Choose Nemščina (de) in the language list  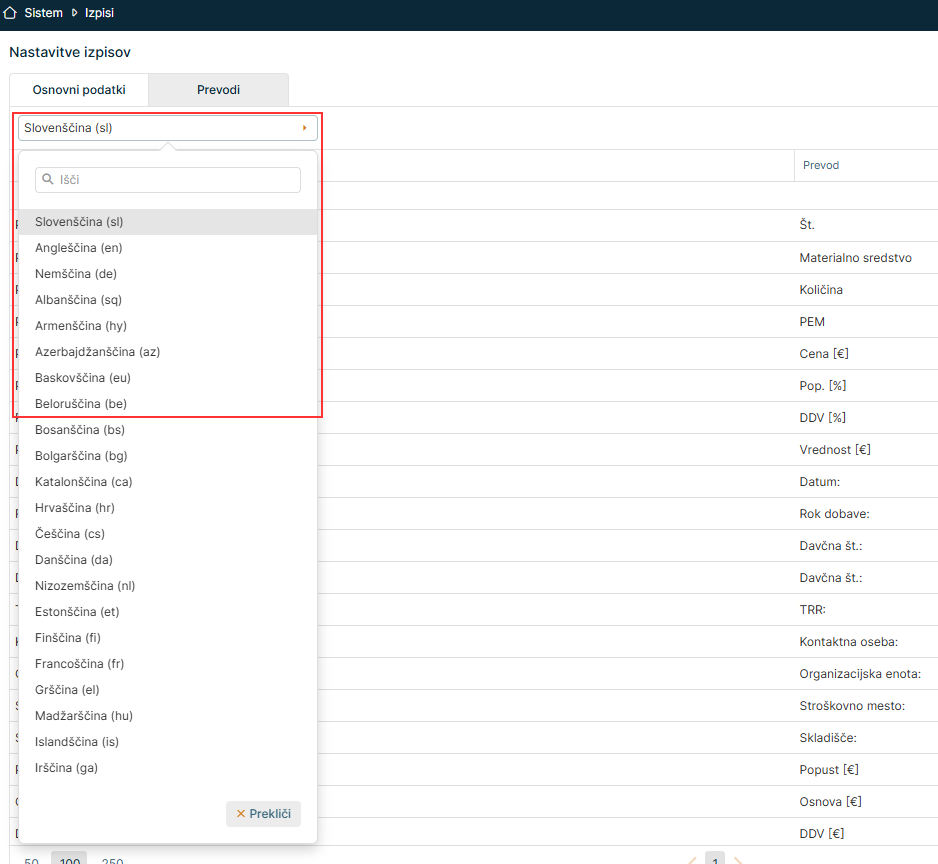76,274
